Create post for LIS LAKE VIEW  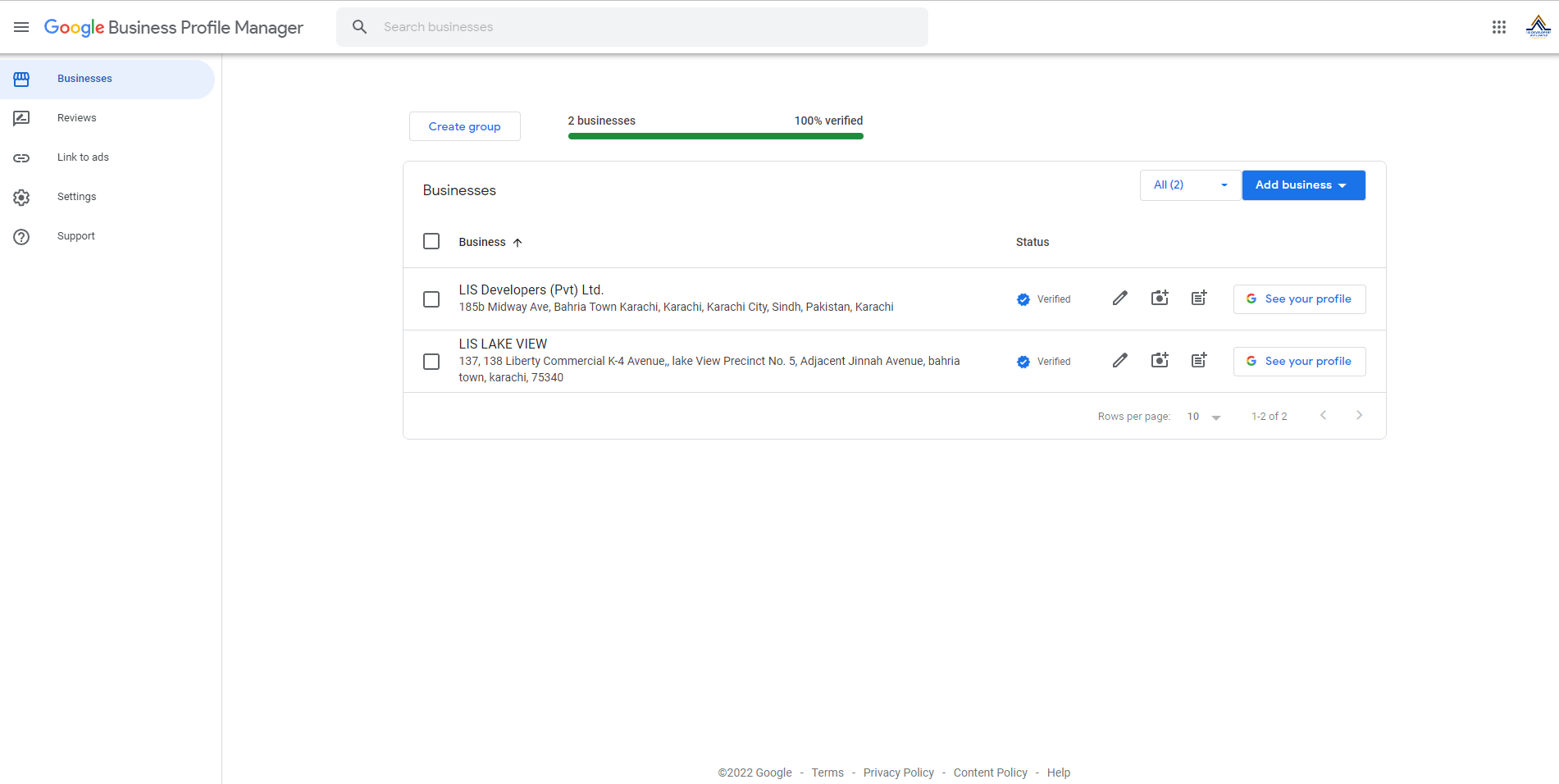pos(1199,360)
